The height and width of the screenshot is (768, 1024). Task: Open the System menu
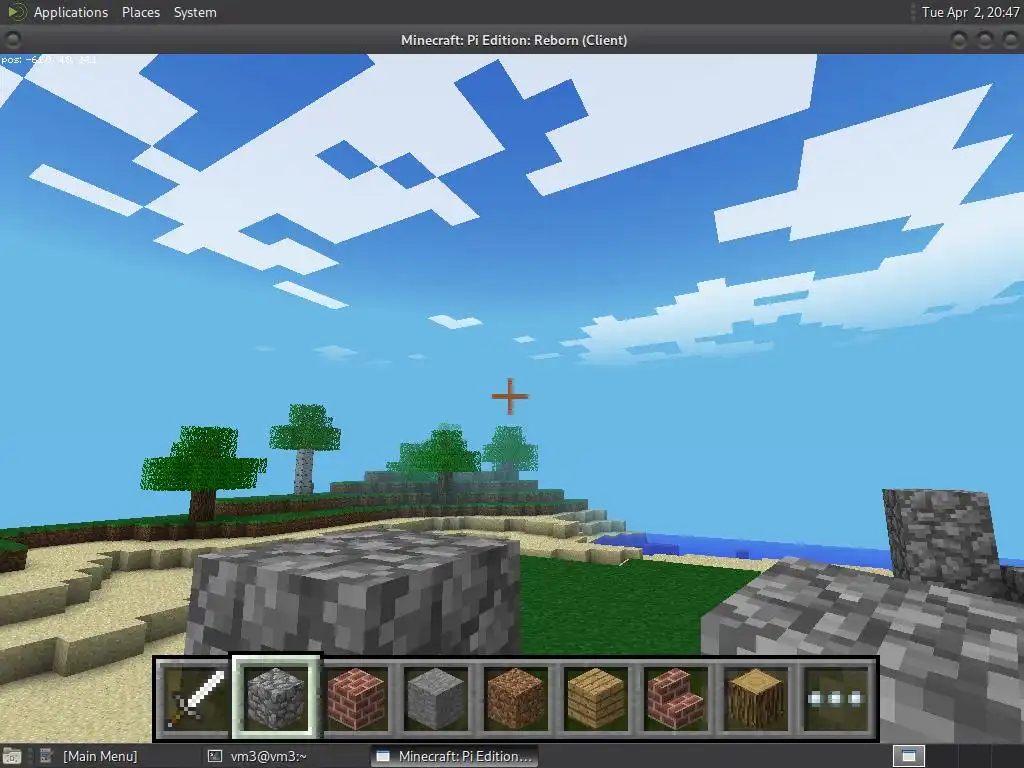[195, 12]
